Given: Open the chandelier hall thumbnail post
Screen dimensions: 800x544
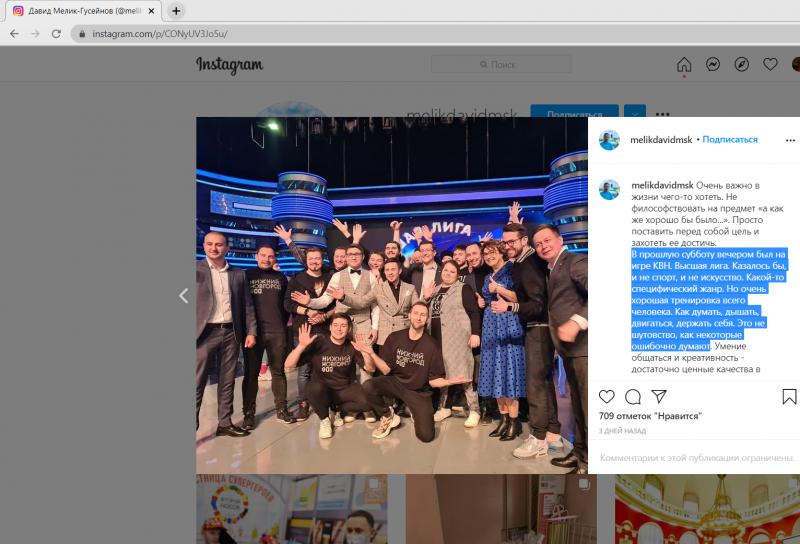Looking at the screenshot, I should pos(708,509).
